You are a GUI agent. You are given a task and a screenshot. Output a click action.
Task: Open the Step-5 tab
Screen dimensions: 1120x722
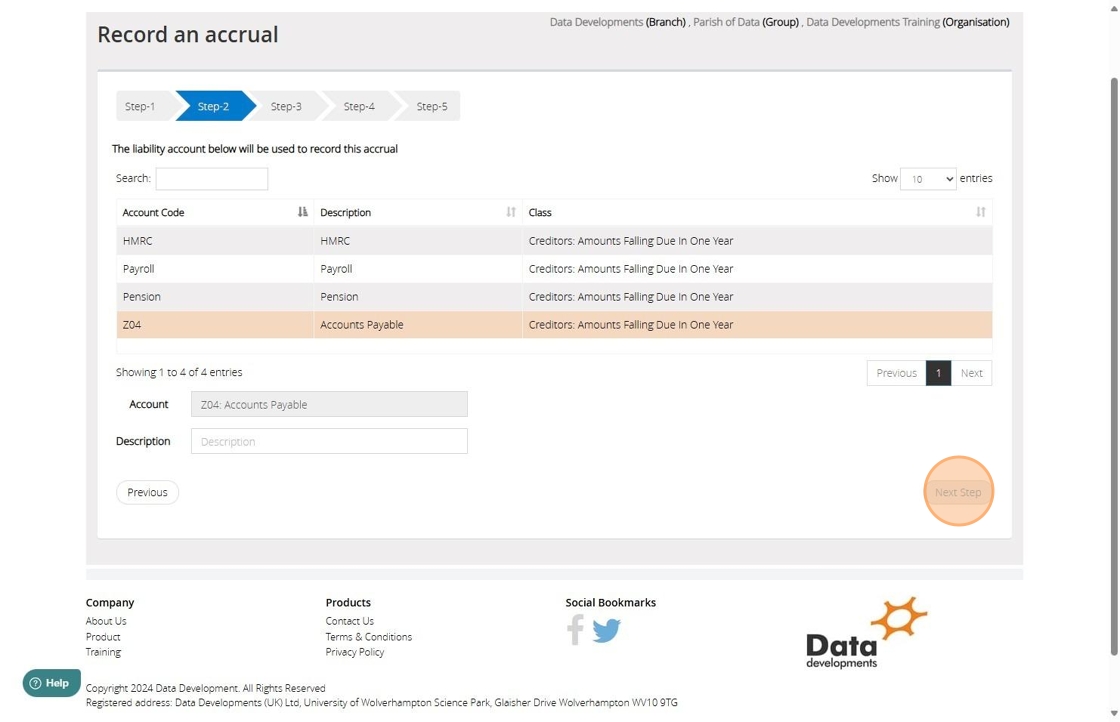pyautogui.click(x=431, y=106)
